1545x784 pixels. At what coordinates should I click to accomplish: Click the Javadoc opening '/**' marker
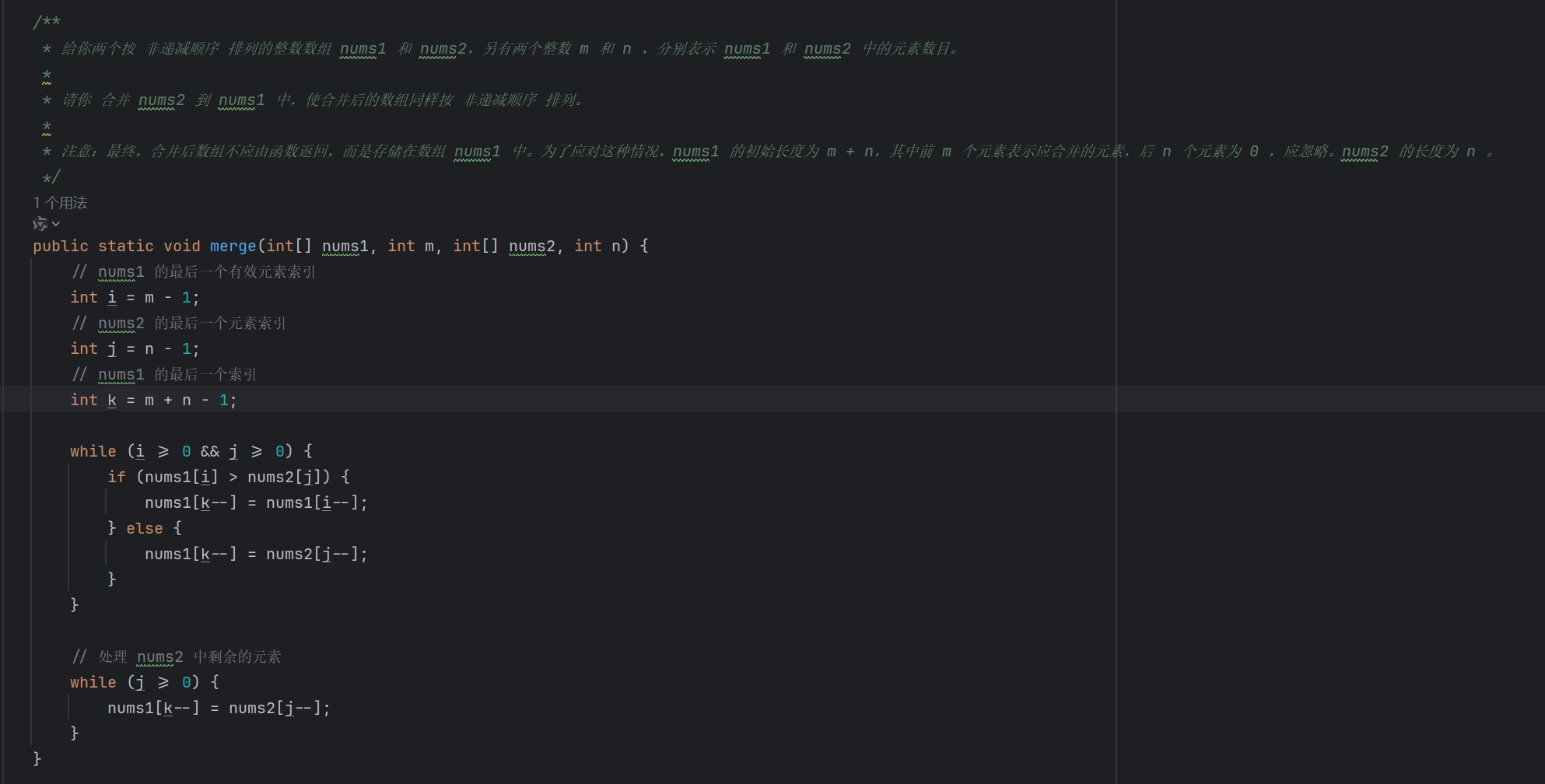(x=47, y=23)
